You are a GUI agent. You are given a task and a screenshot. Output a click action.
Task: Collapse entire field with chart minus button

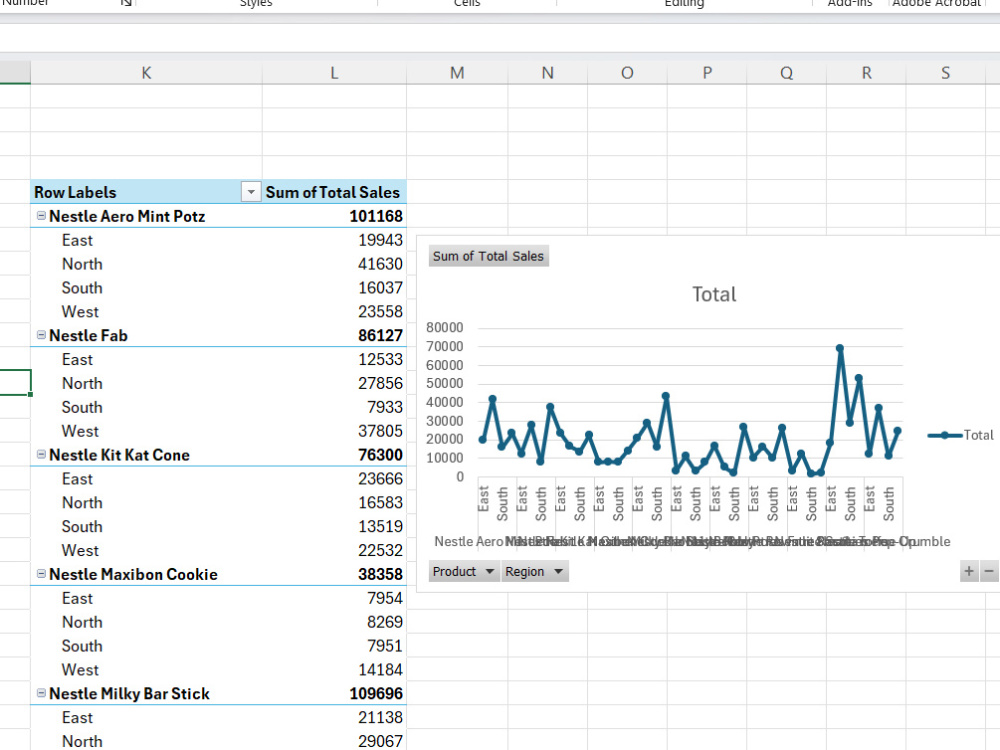pos(989,571)
